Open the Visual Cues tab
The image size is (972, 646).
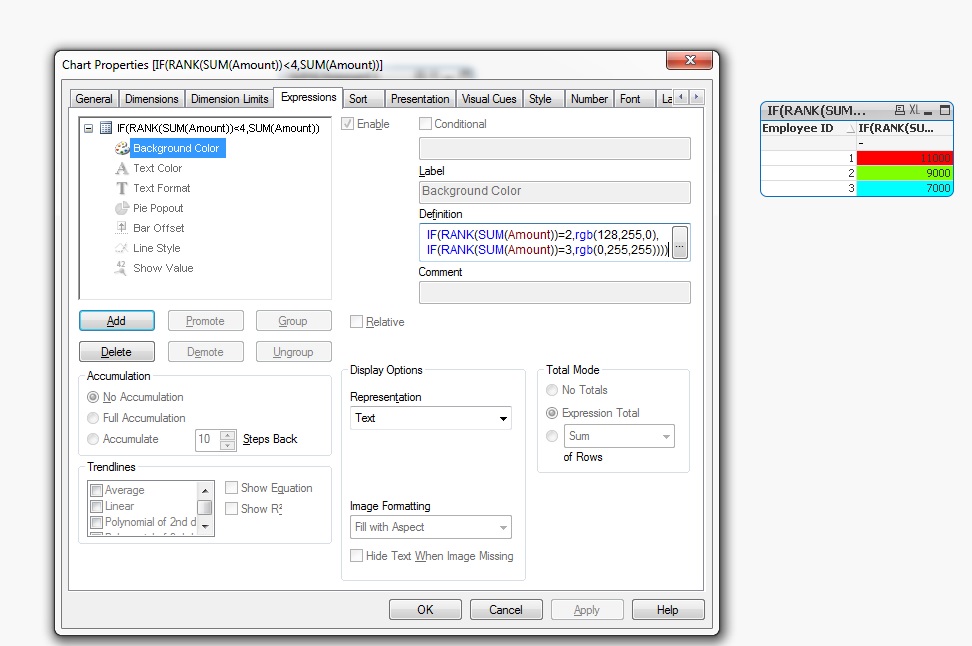click(x=489, y=99)
